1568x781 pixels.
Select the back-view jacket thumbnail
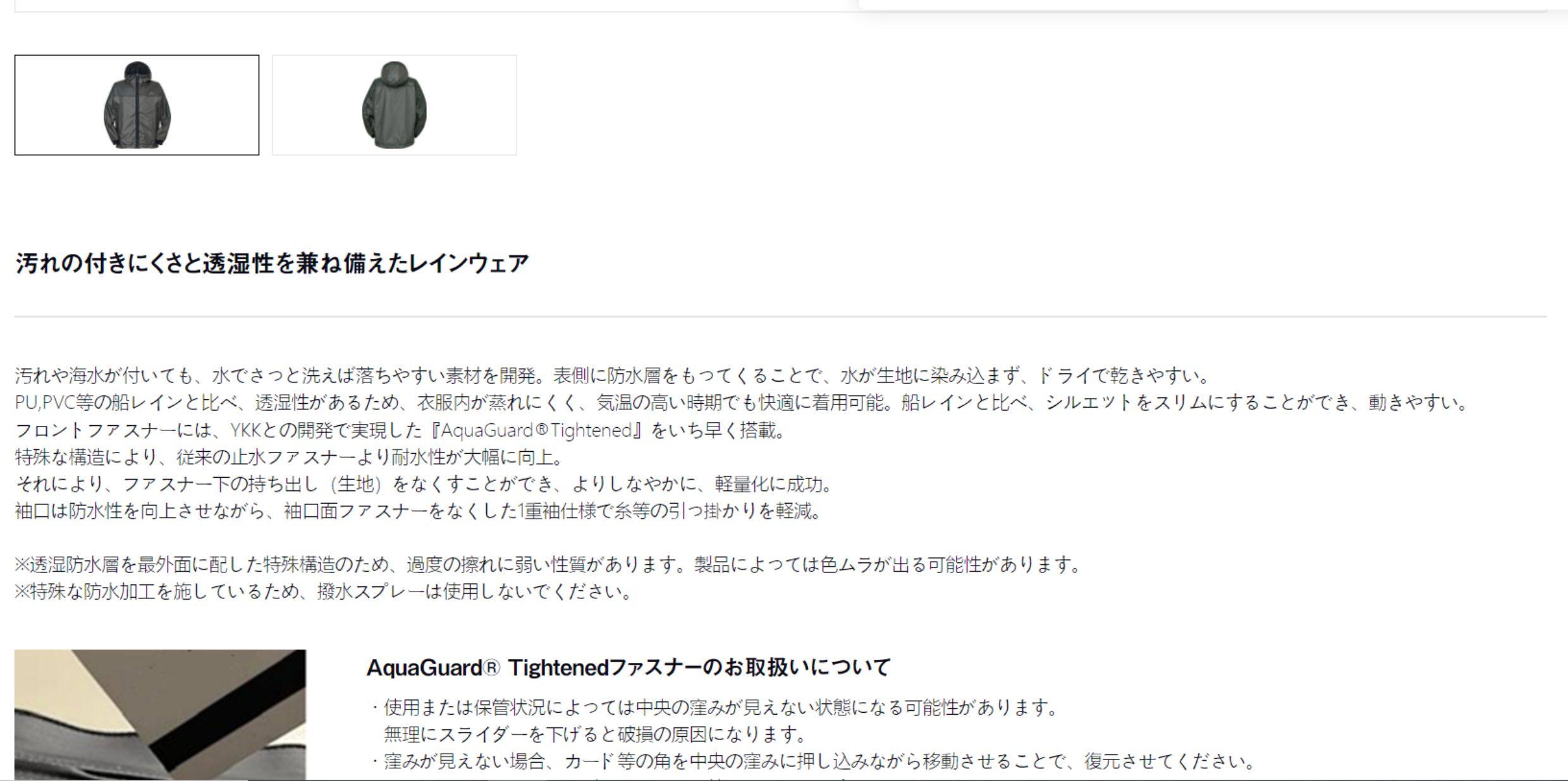tap(394, 105)
